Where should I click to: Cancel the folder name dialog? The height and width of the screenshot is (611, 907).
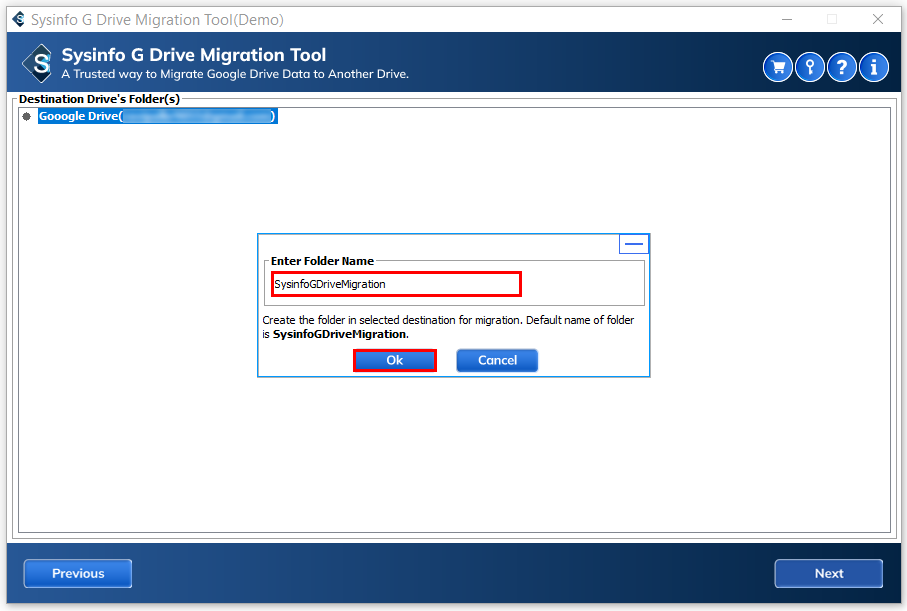tap(497, 360)
